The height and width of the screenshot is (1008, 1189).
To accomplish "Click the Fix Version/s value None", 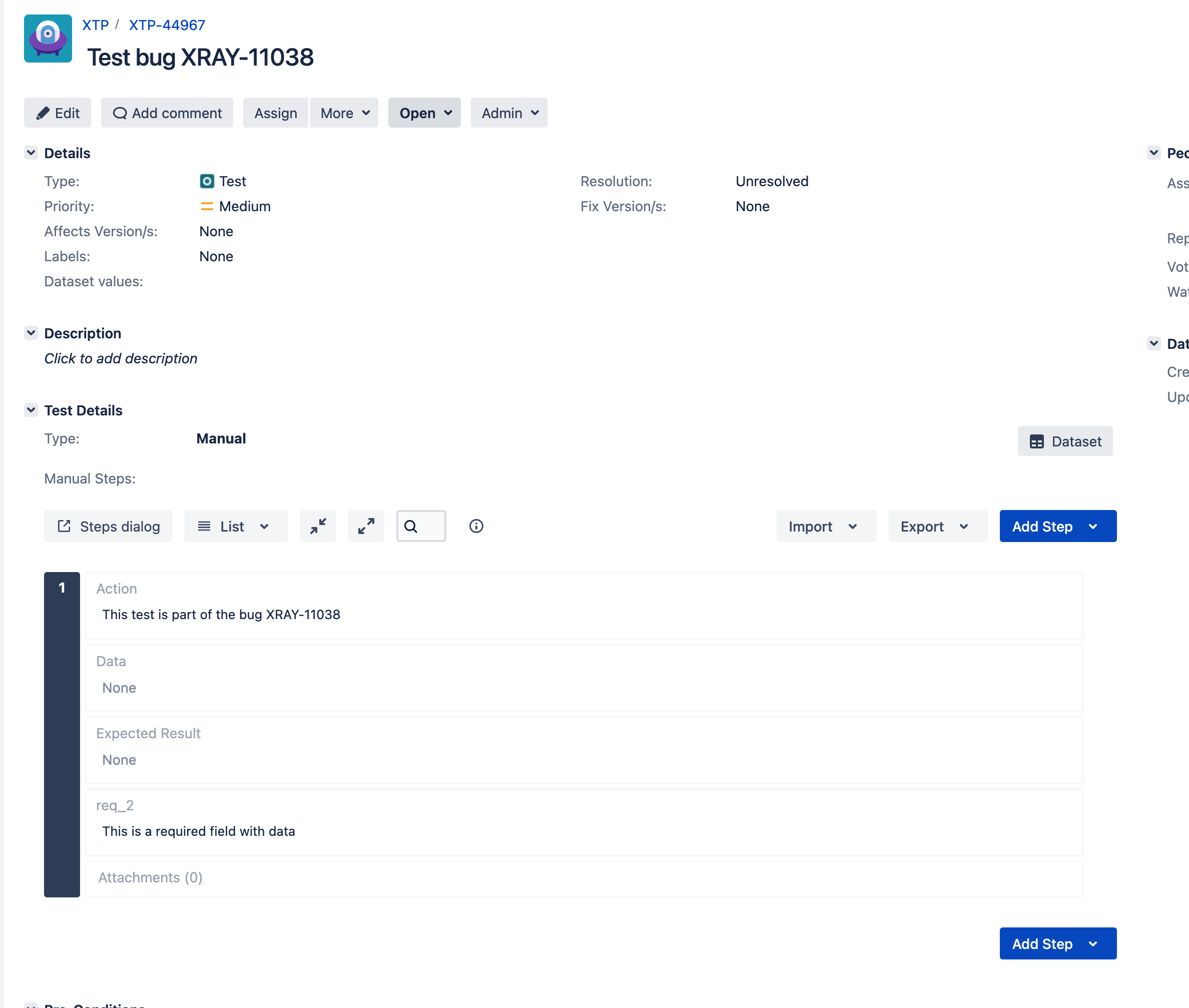I will (x=753, y=206).
